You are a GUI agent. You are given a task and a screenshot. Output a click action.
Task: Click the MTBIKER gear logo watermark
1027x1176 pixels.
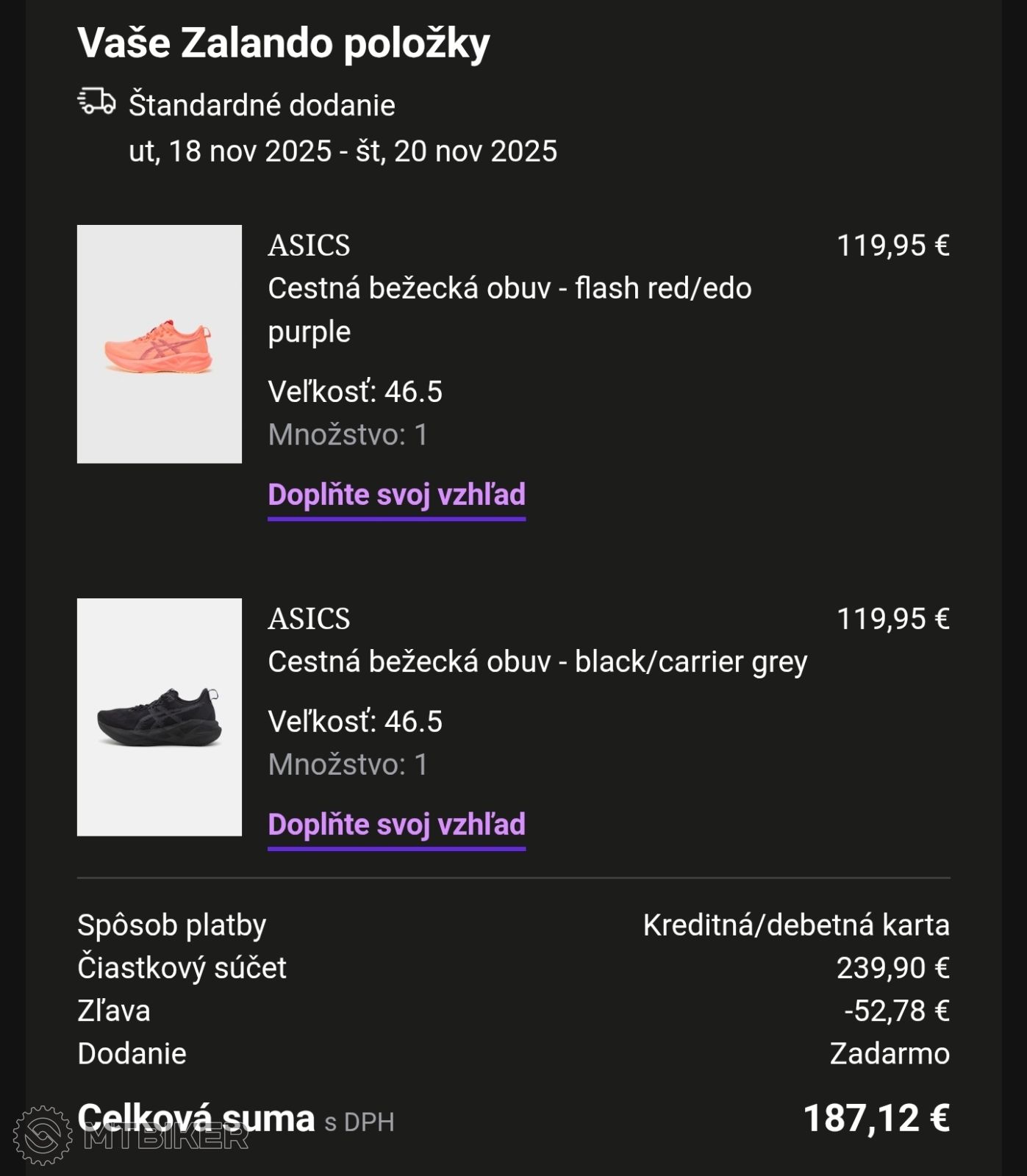tap(43, 1136)
